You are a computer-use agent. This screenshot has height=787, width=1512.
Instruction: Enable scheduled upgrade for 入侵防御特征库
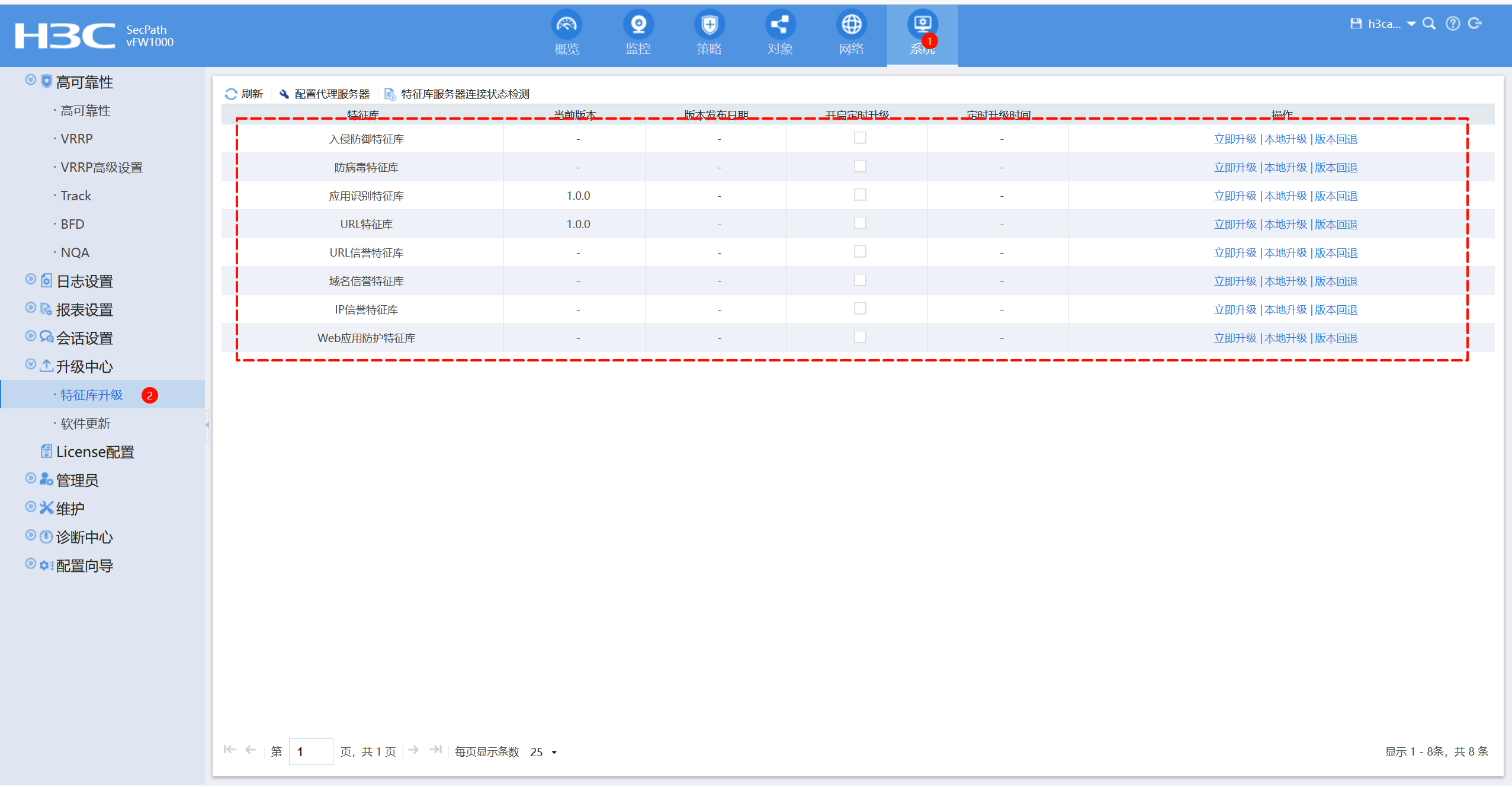pos(860,138)
